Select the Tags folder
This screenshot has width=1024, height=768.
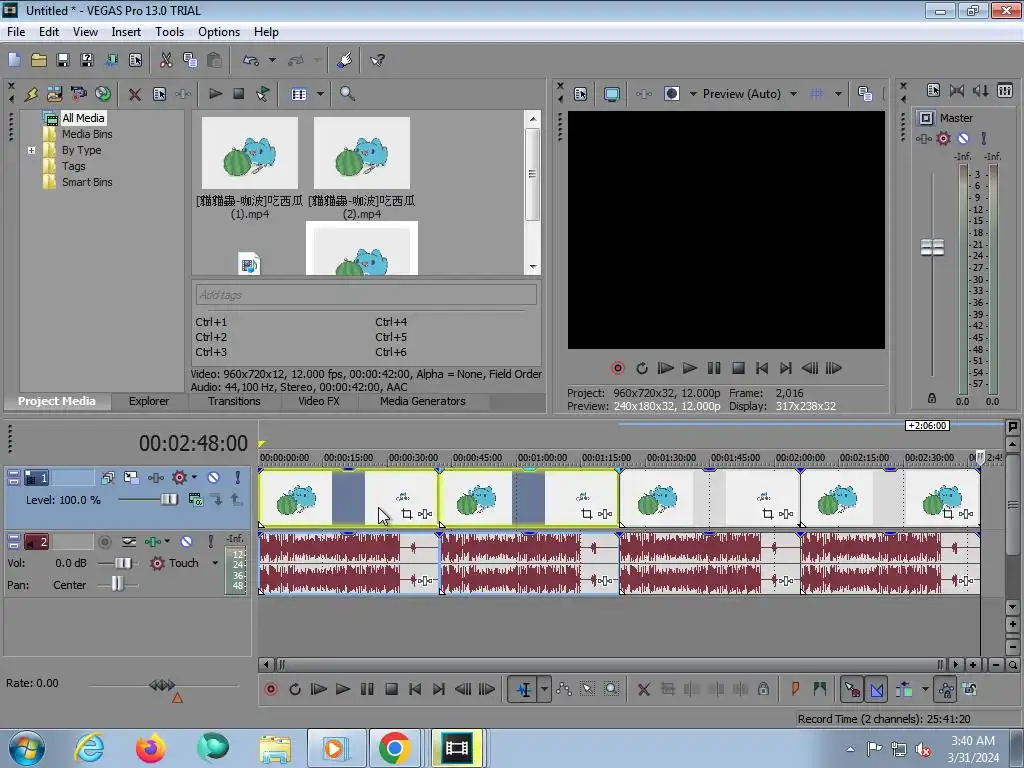click(x=74, y=166)
